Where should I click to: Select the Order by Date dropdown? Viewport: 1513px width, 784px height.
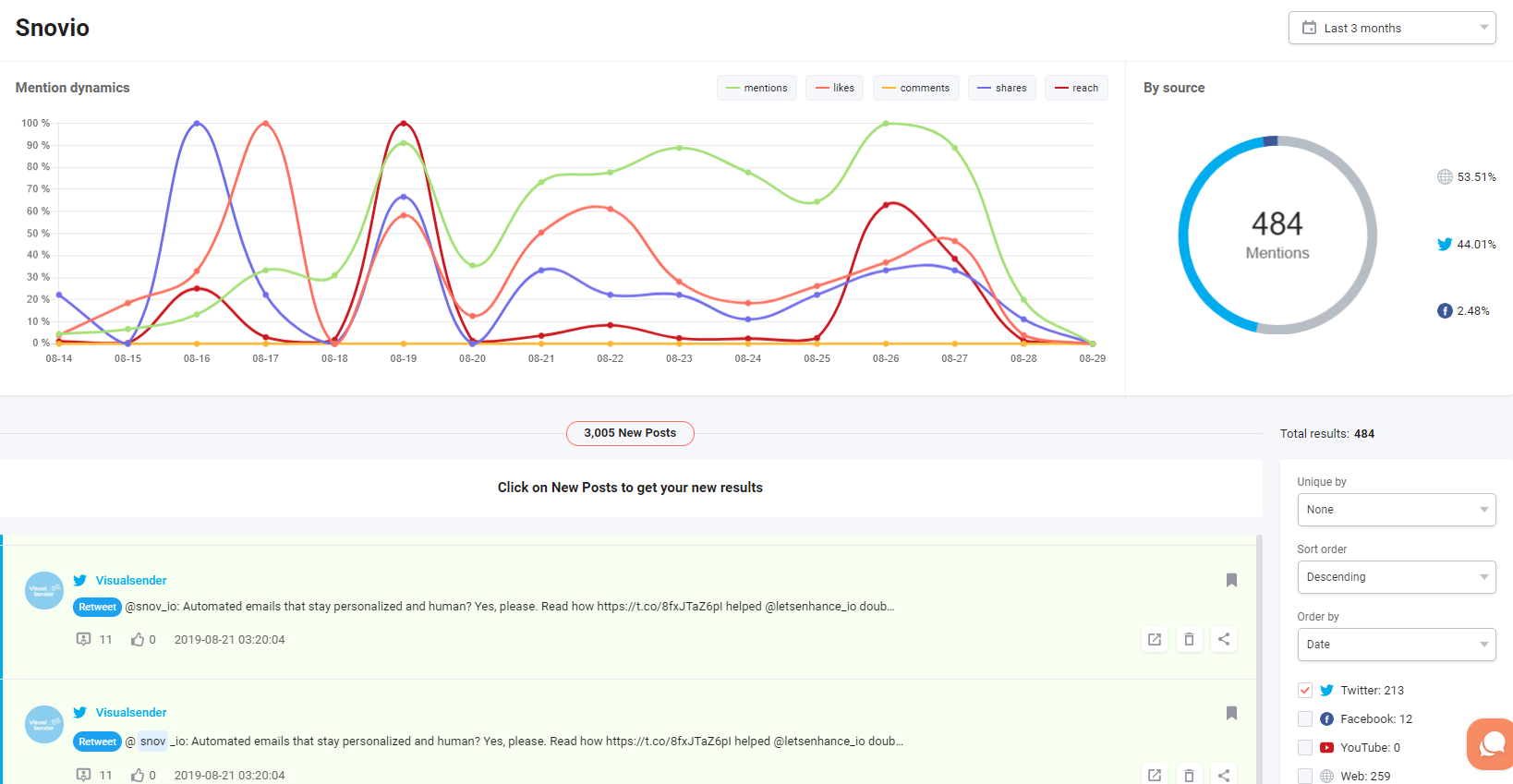[1396, 645]
